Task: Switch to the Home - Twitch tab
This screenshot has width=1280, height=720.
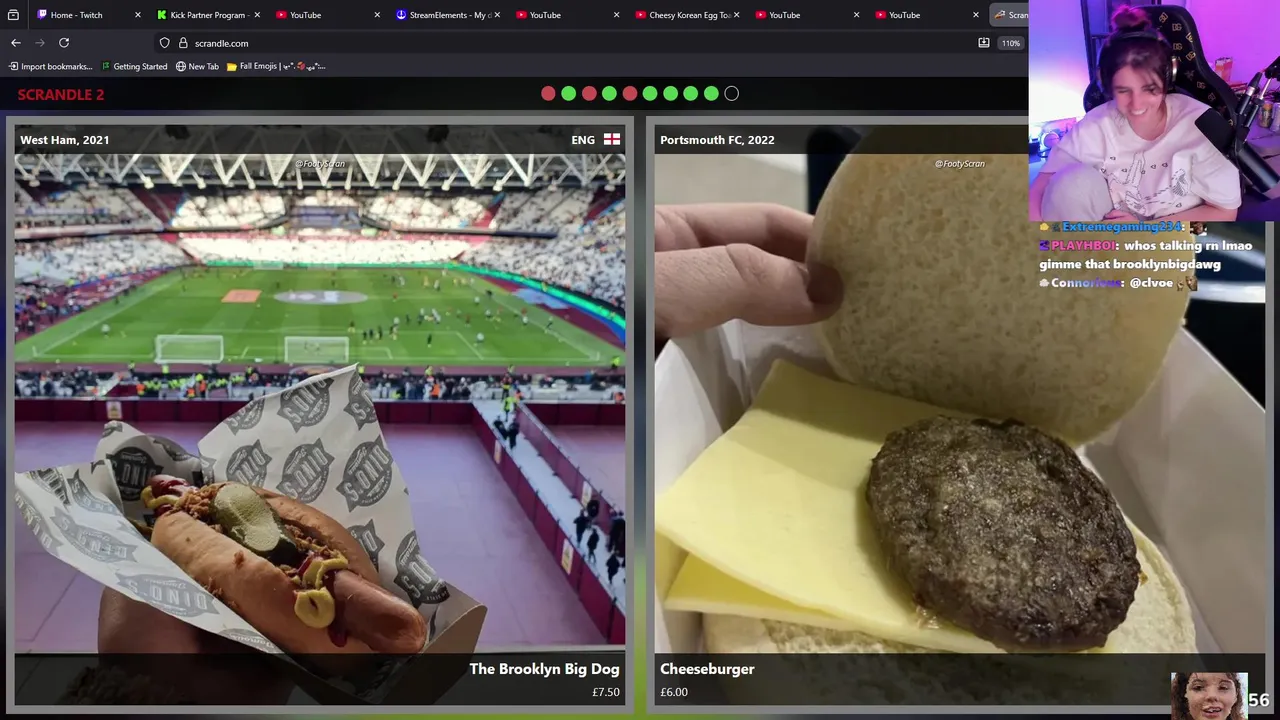Action: [87, 15]
